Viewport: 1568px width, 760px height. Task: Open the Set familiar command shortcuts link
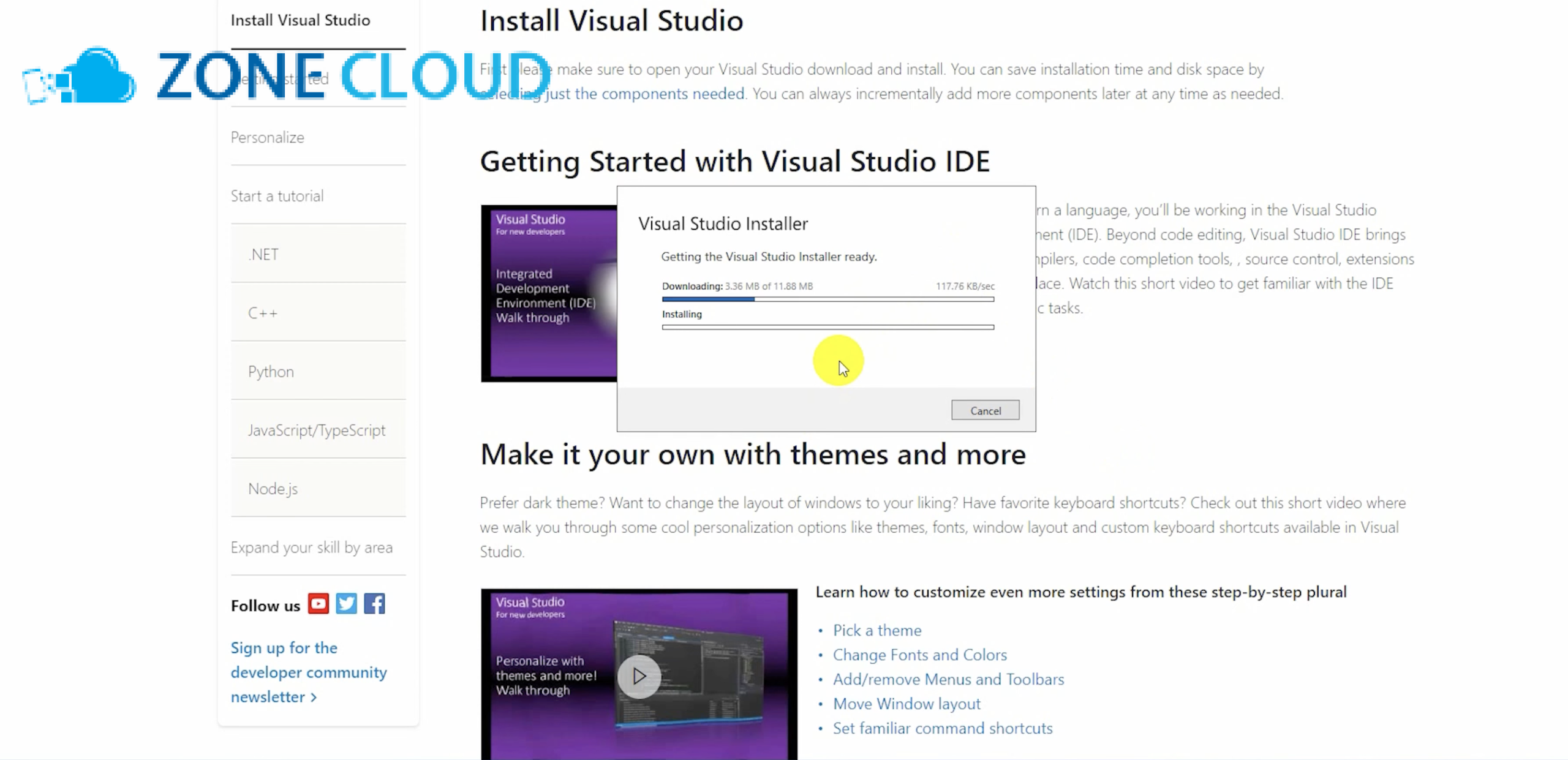[943, 728]
